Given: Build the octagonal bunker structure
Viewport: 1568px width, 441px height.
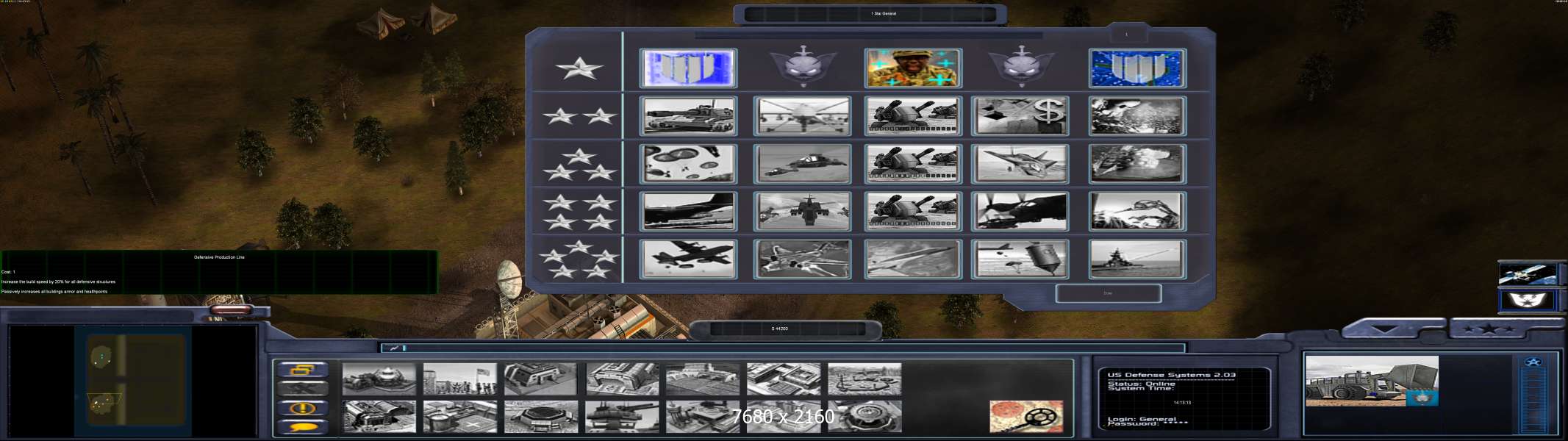Looking at the screenshot, I should click(x=541, y=417).
